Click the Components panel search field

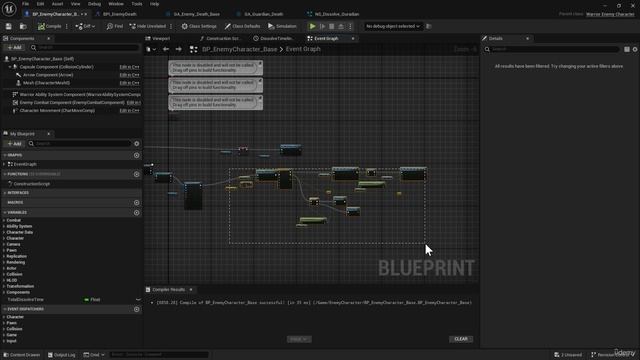[x=85, y=48]
